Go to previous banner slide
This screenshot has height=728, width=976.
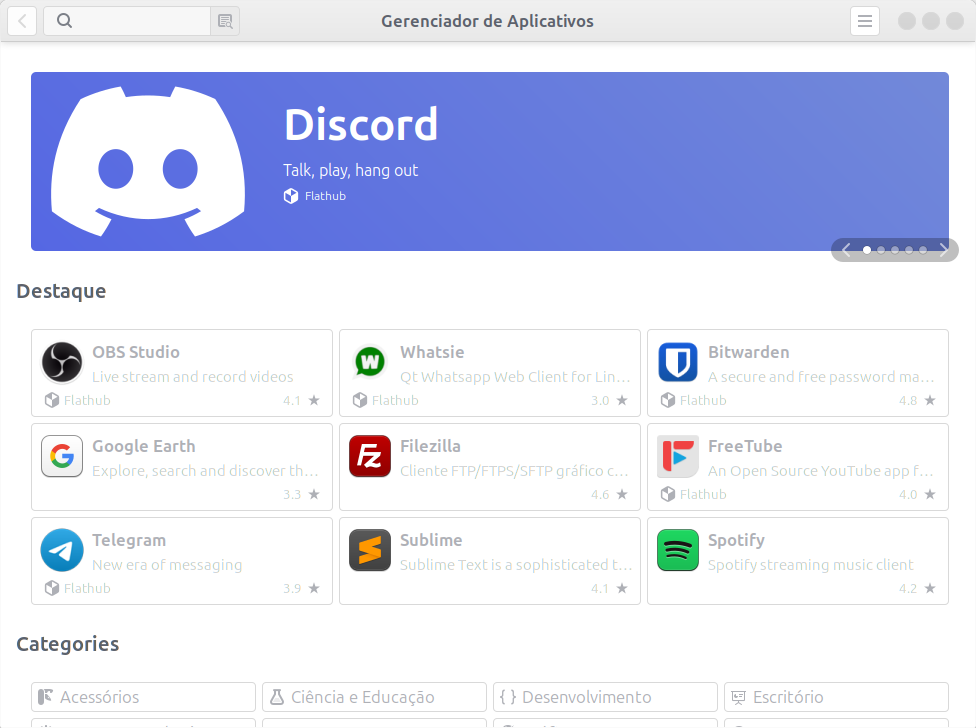pos(846,250)
